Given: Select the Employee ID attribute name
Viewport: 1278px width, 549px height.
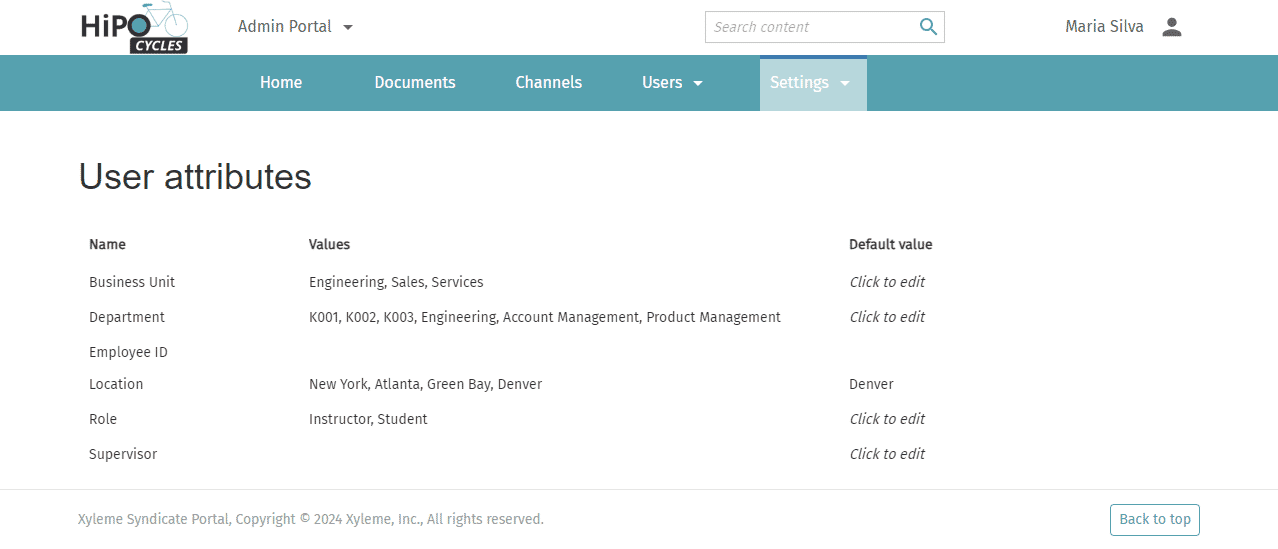Looking at the screenshot, I should click(128, 352).
